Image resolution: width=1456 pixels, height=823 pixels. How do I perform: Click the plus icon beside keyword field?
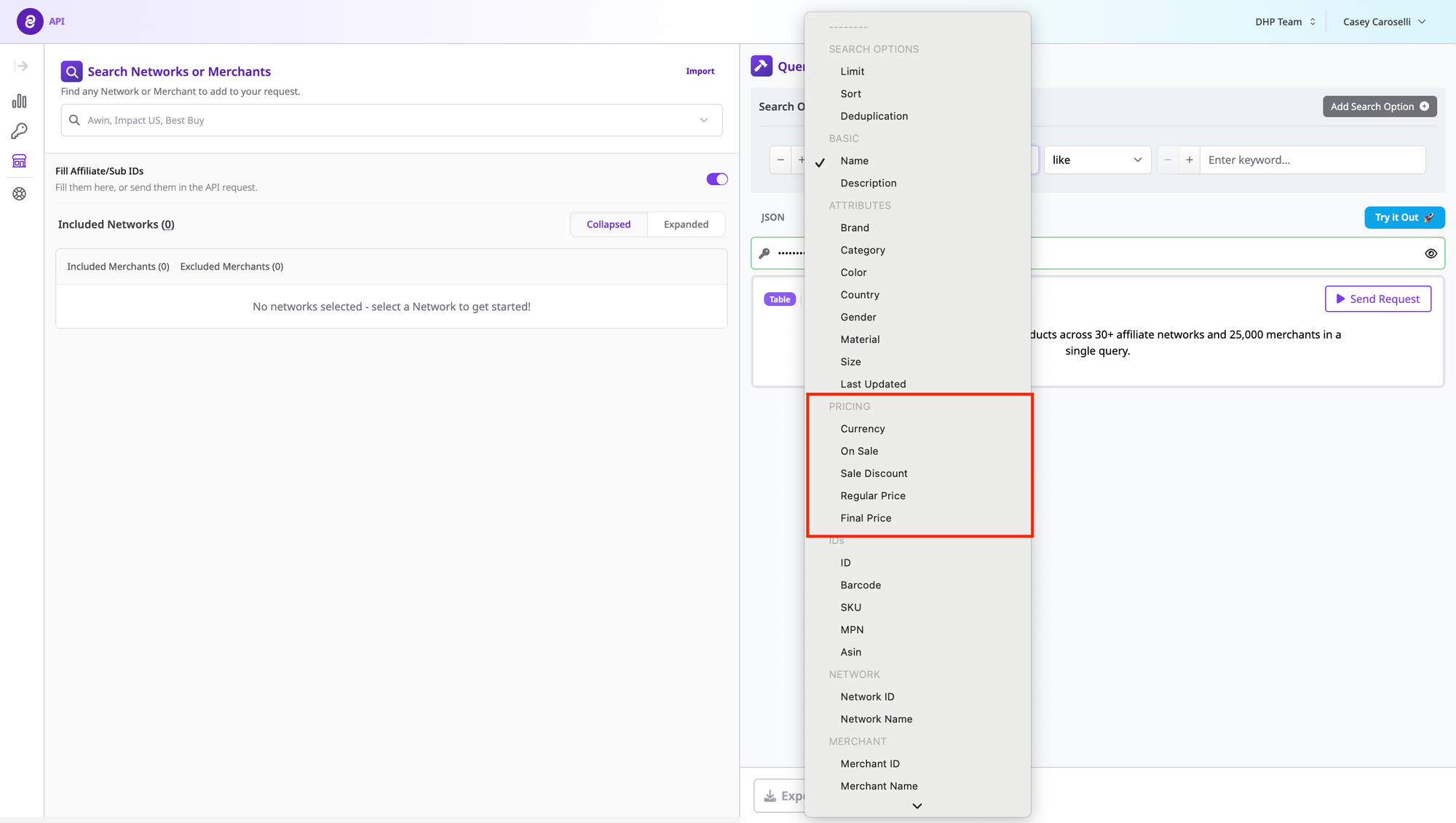coord(1190,160)
